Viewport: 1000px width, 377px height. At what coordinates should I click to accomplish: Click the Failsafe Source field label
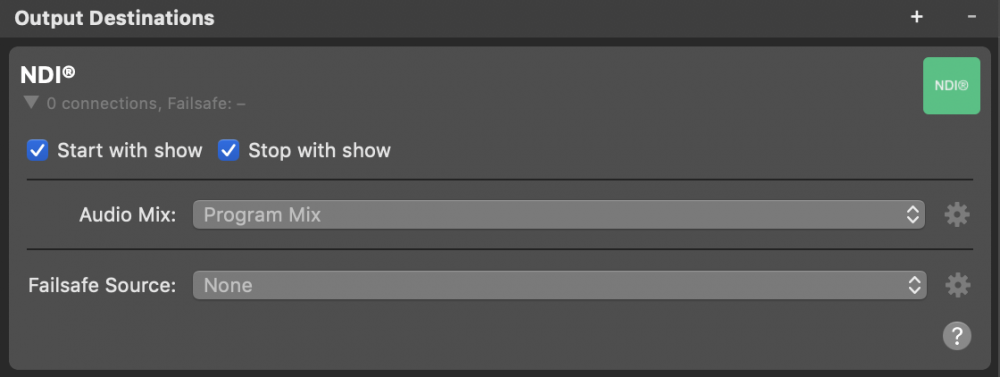[102, 285]
